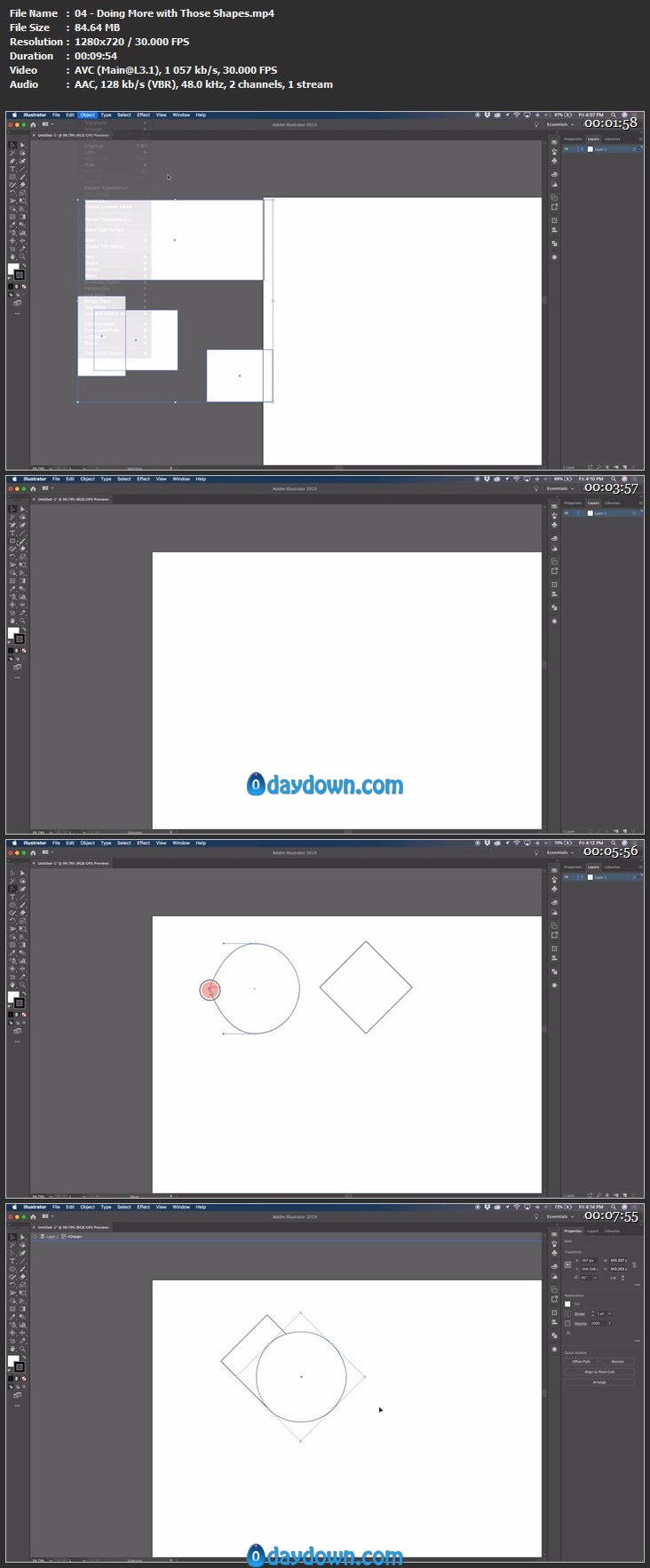Click the Home icon in the 00:01:58 frame
This screenshot has height=1568, width=650.
(33, 125)
